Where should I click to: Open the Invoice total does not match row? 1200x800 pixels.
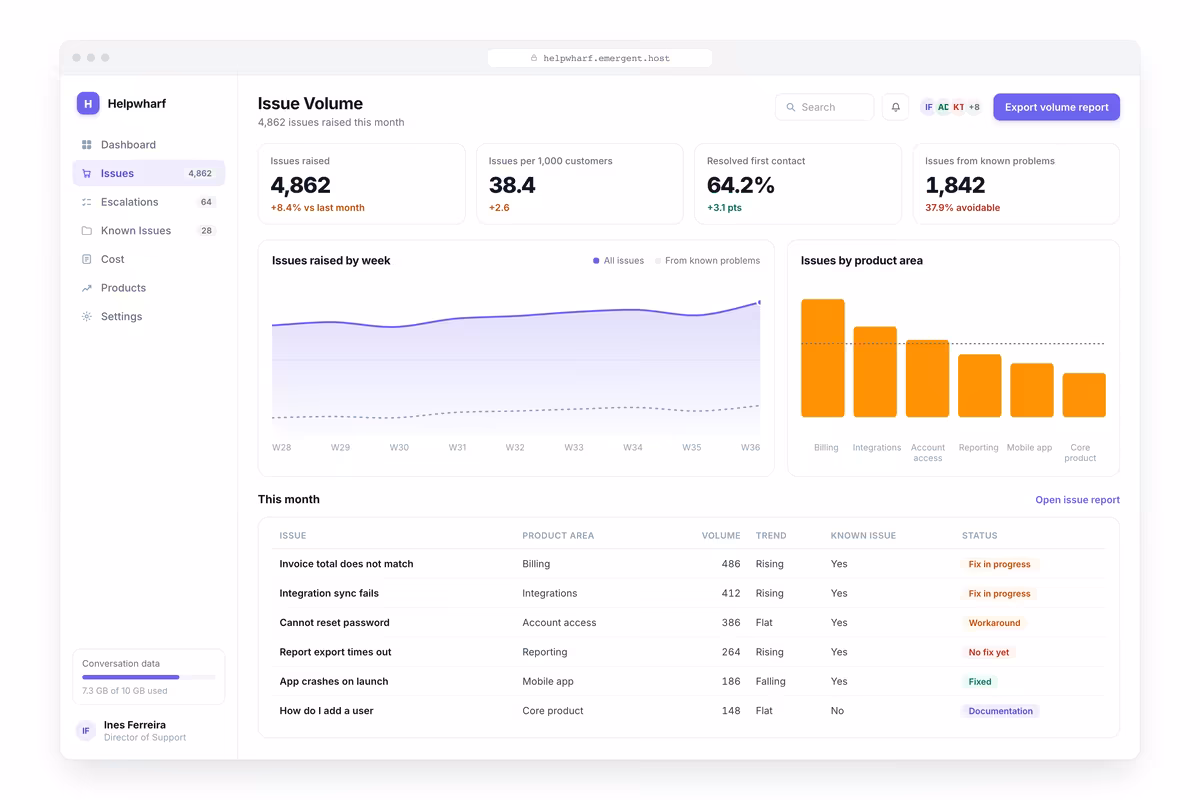(x=688, y=564)
